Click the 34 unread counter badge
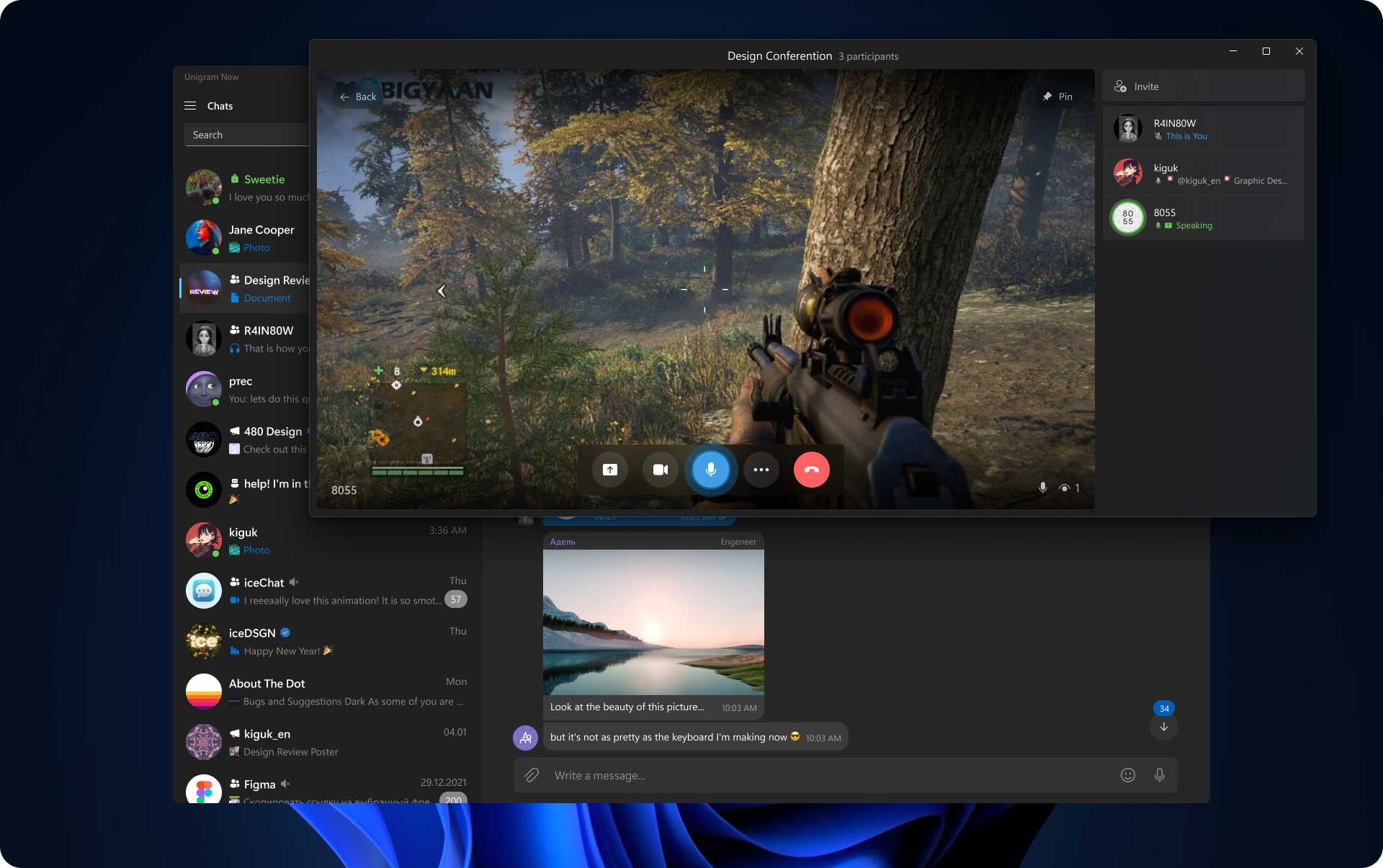This screenshot has width=1383, height=868. (1164, 708)
